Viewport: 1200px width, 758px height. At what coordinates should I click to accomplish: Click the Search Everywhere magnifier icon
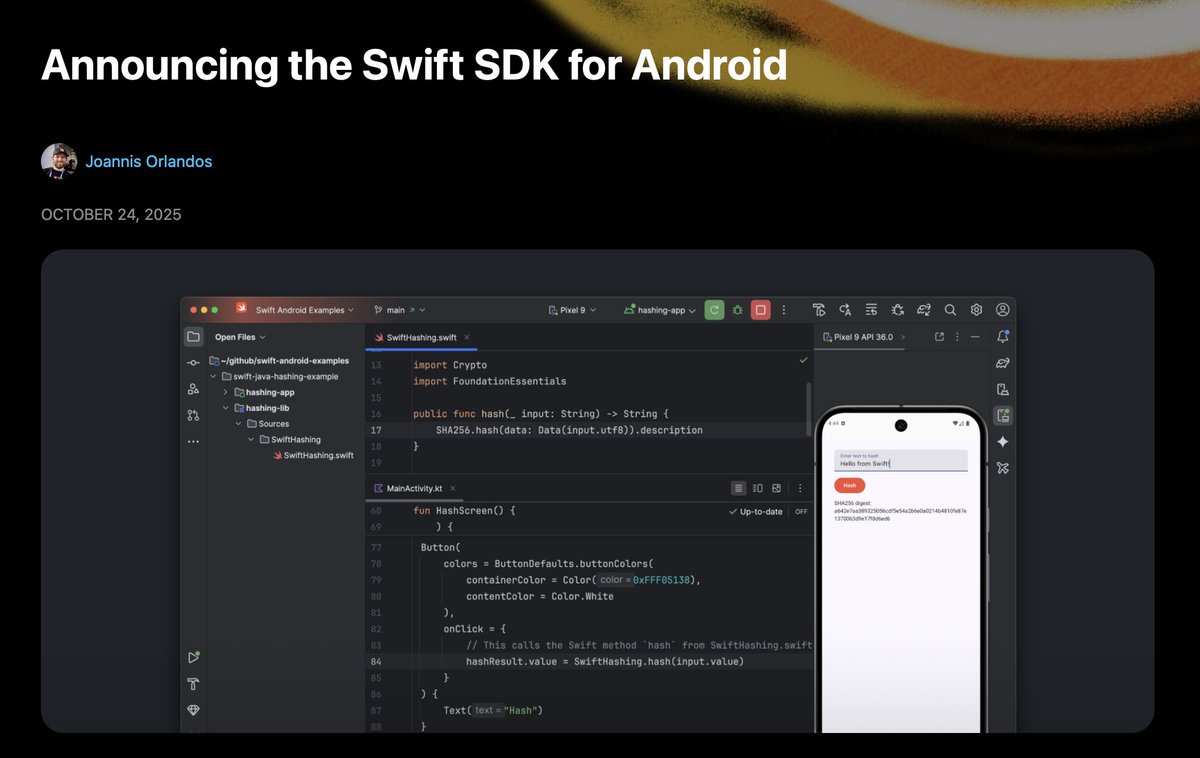tap(950, 310)
